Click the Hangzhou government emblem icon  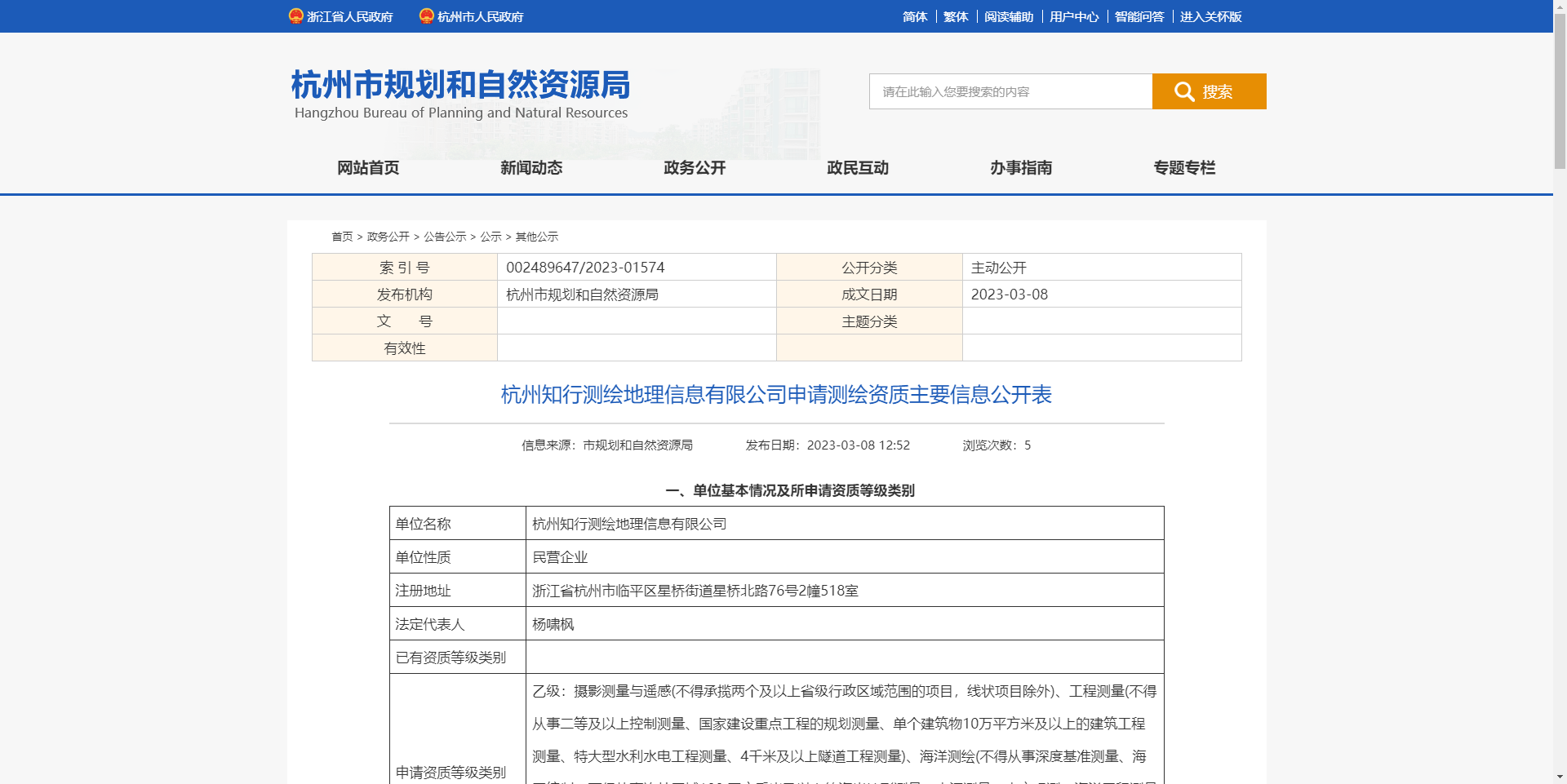(426, 16)
